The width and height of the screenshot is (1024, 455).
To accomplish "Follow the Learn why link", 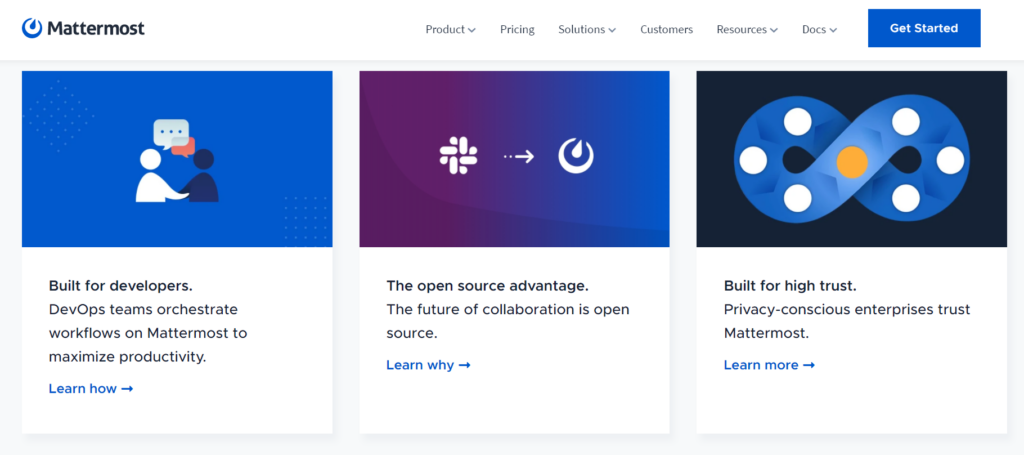I will click(420, 366).
